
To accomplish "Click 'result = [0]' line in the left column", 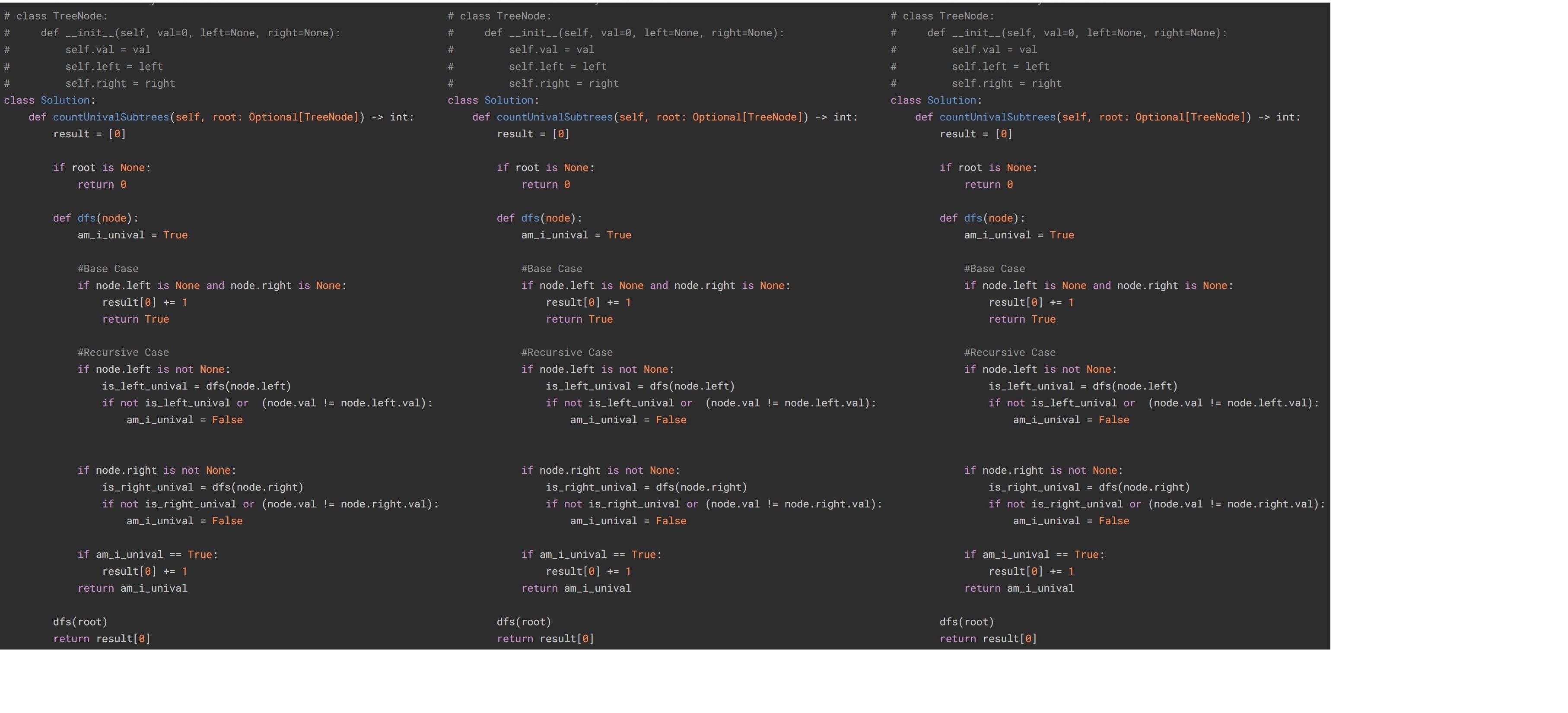I will [x=89, y=134].
